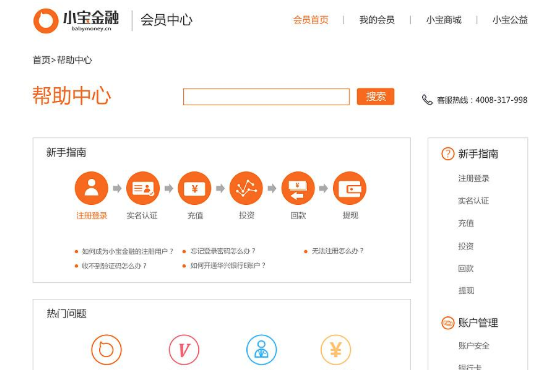The height and width of the screenshot is (370, 546).
Task: Open sidebar link 实名认证
Action: (474, 201)
